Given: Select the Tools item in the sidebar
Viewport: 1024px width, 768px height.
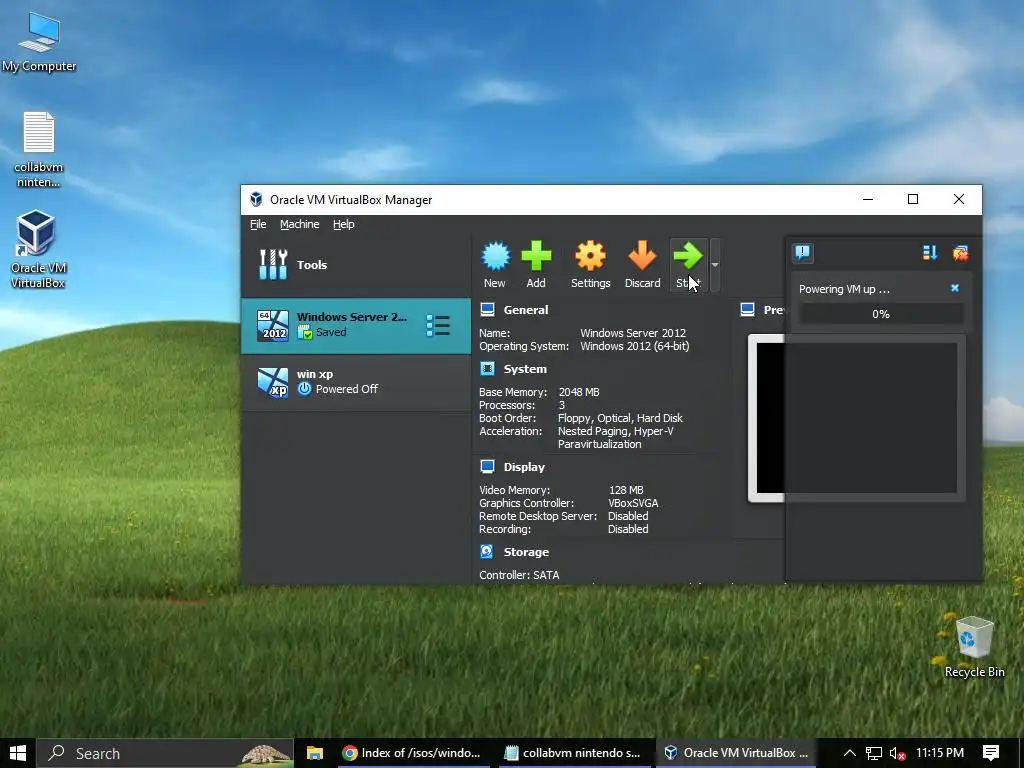Looking at the screenshot, I should (x=356, y=264).
